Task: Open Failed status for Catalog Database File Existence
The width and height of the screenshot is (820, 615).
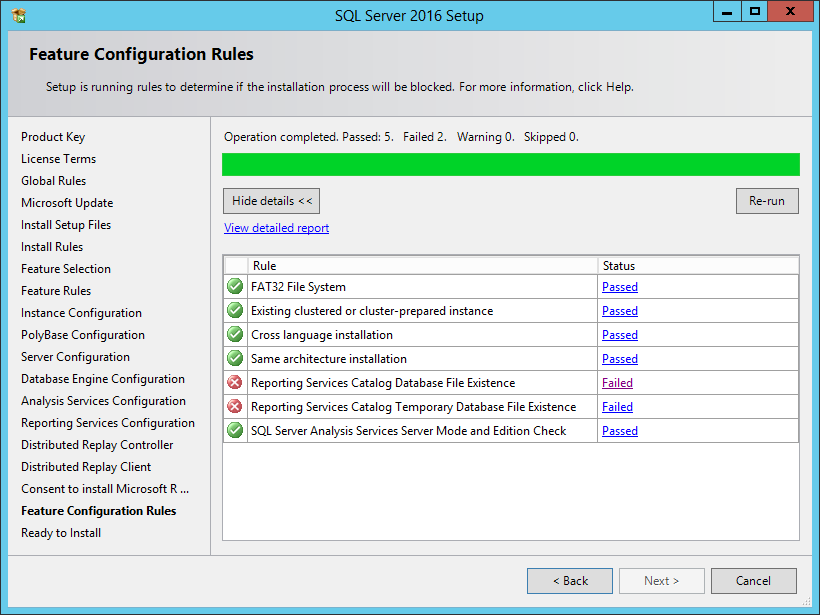Action: [x=617, y=383]
